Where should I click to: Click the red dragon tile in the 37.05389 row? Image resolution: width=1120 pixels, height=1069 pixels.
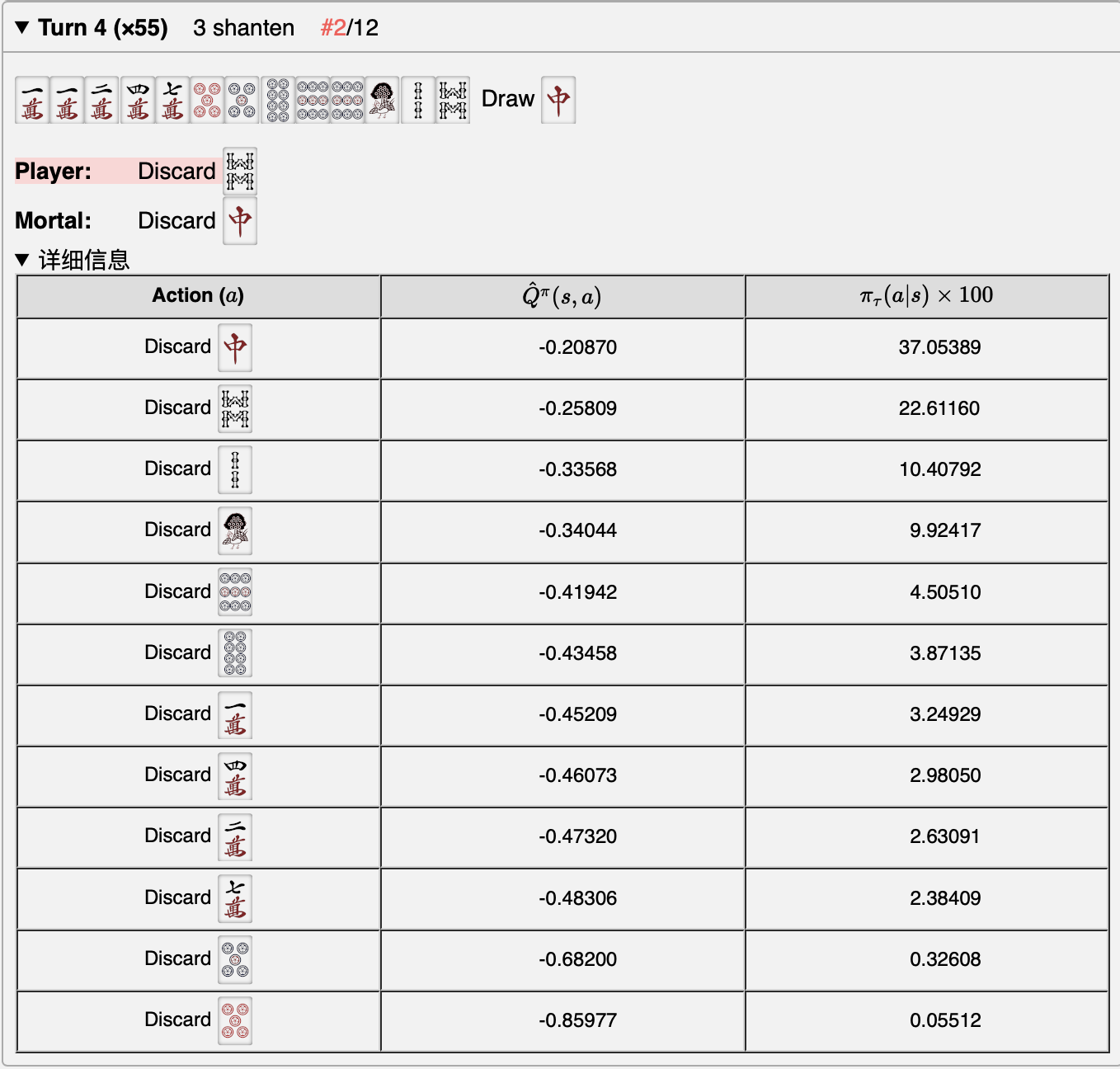point(235,348)
